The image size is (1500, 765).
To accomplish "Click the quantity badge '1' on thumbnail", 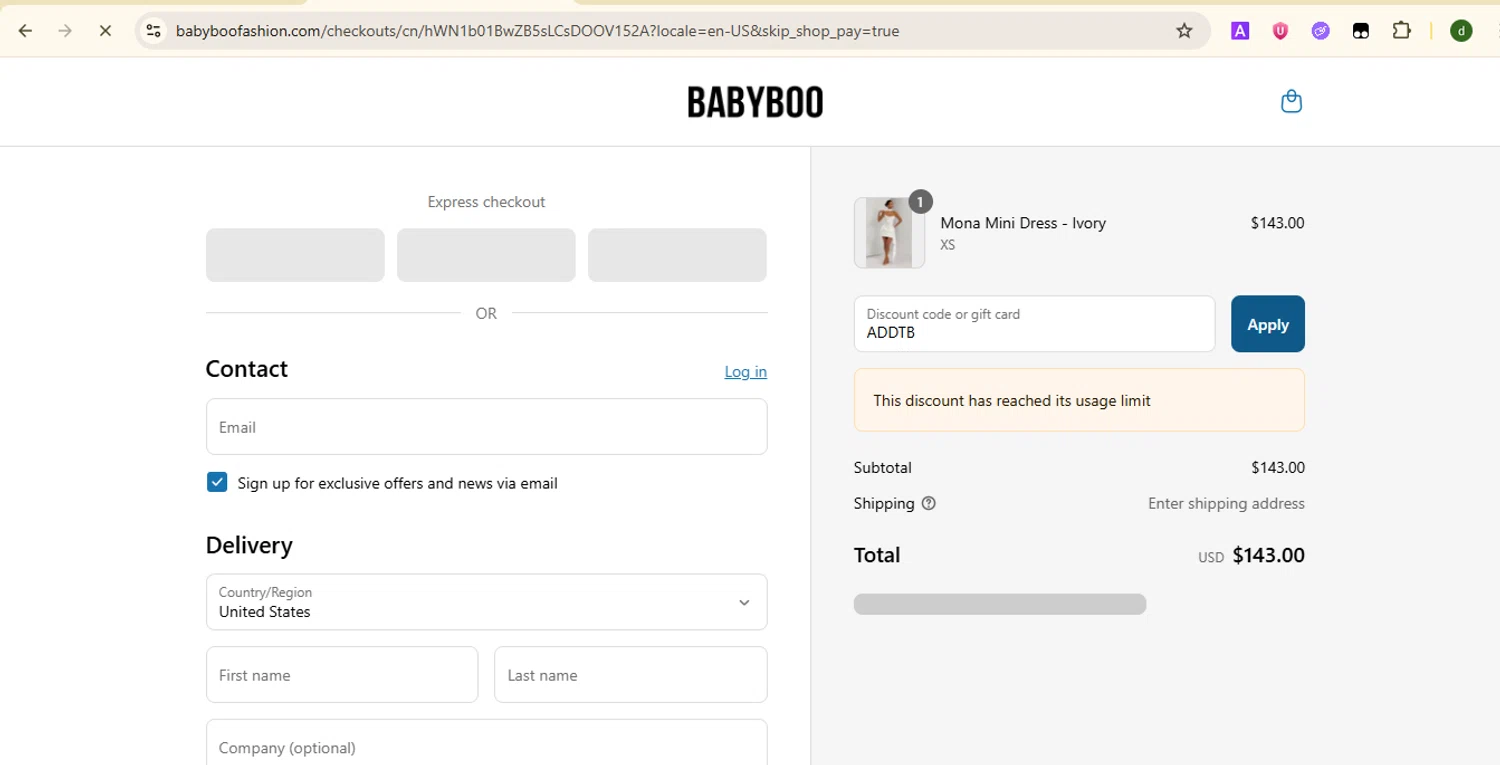I will [x=920, y=202].
